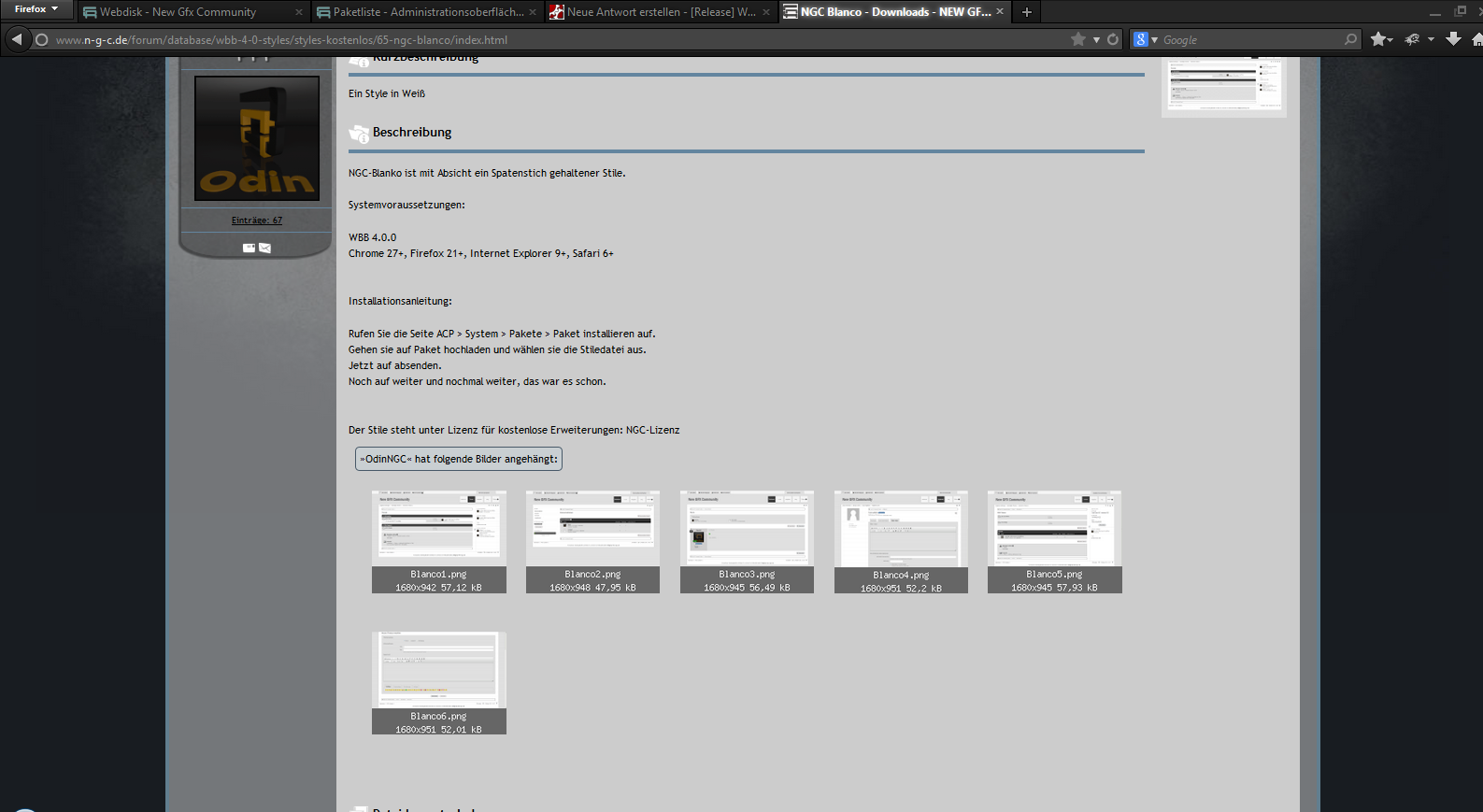The height and width of the screenshot is (812, 1483).
Task: Open the Downloads arrow icon in toolbar
Action: 1453,38
